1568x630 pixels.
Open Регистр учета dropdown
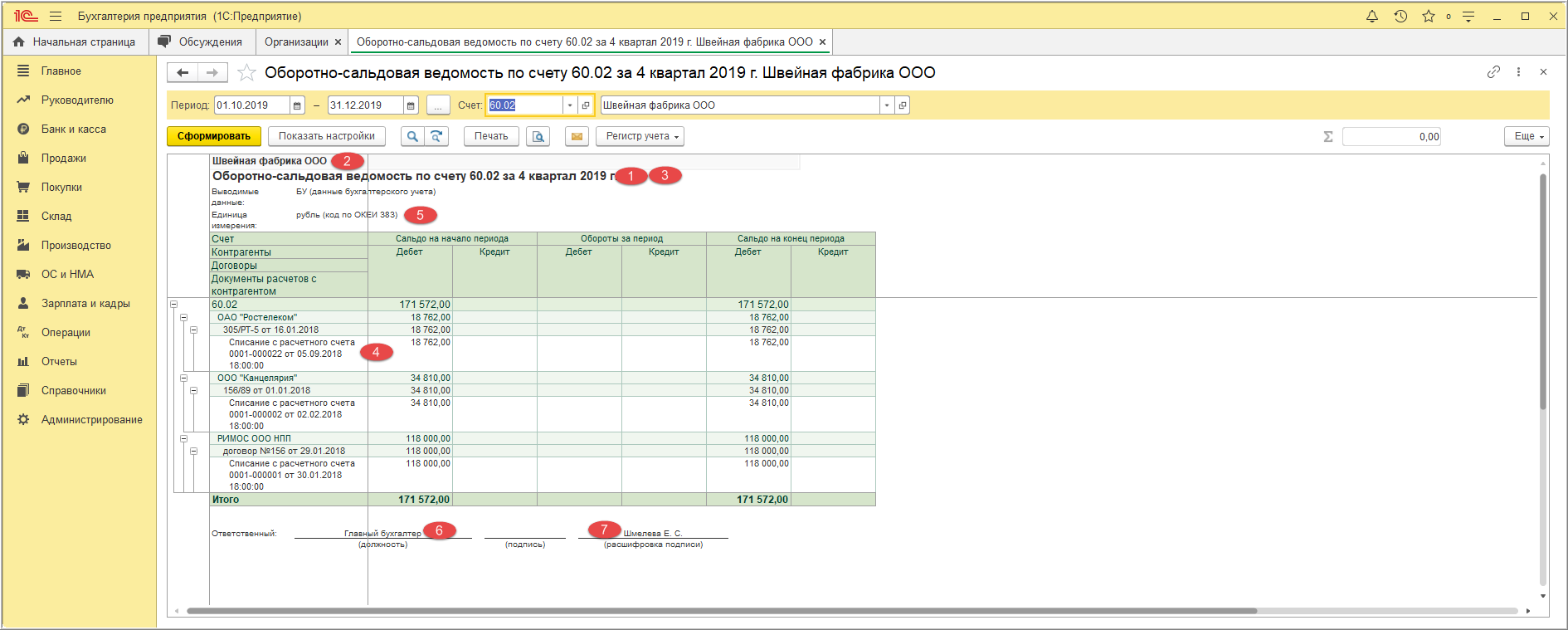[640, 136]
